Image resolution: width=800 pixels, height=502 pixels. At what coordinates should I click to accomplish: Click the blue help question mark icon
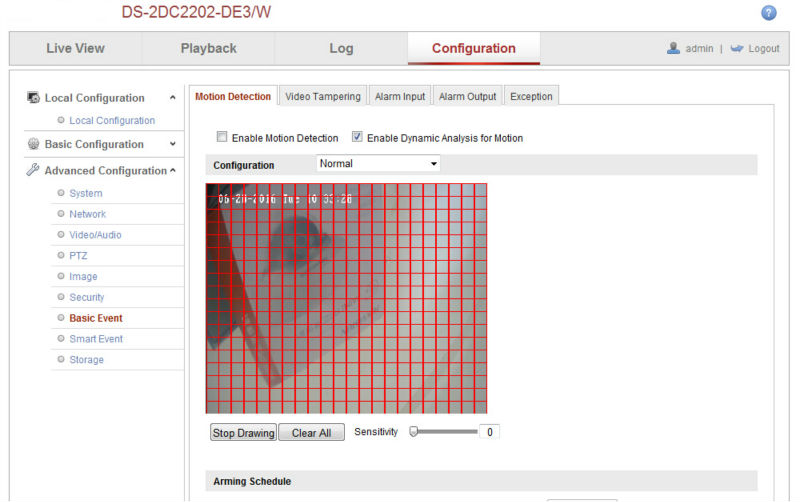[769, 13]
